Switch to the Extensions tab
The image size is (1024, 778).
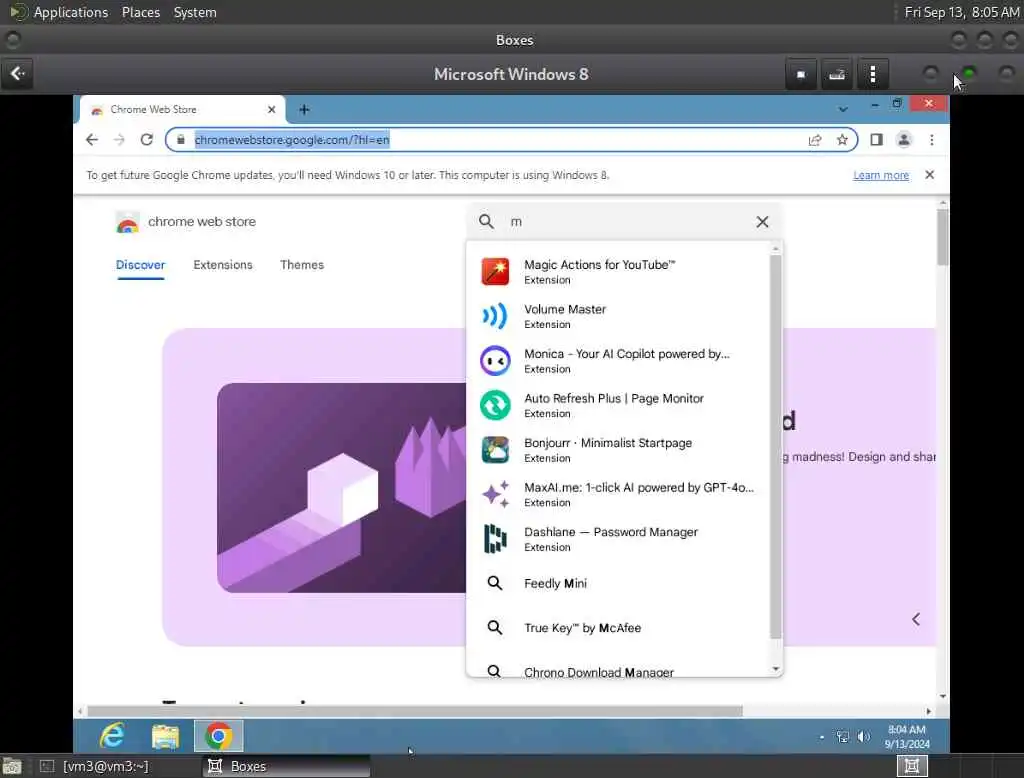[x=223, y=265]
